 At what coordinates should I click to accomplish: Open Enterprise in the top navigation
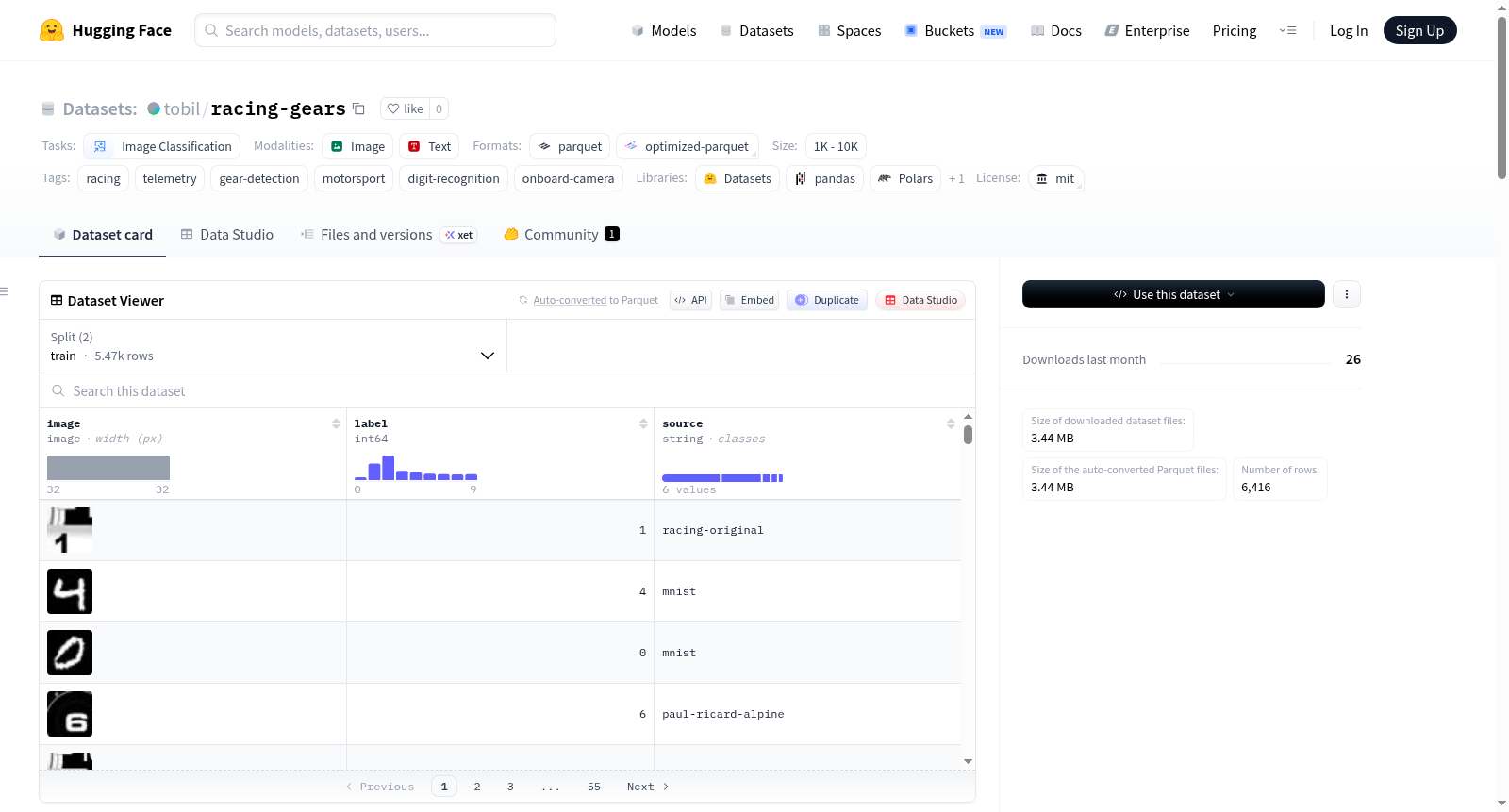coord(1147,30)
